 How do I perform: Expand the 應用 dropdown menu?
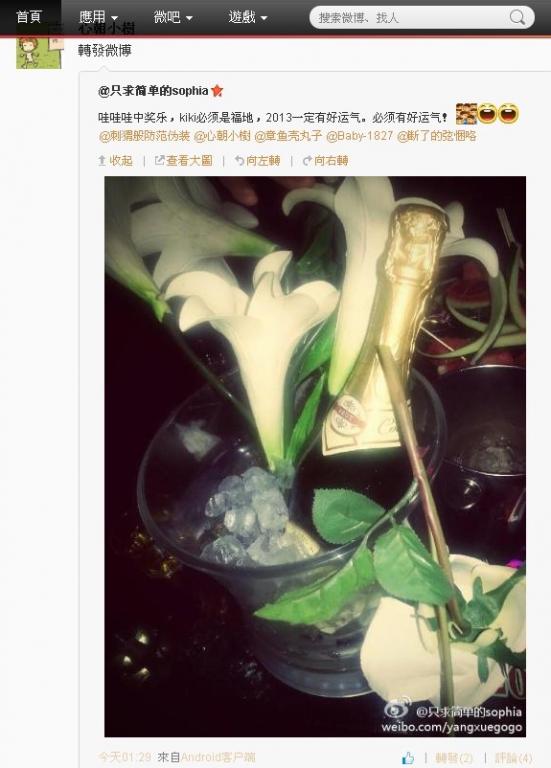pos(98,18)
